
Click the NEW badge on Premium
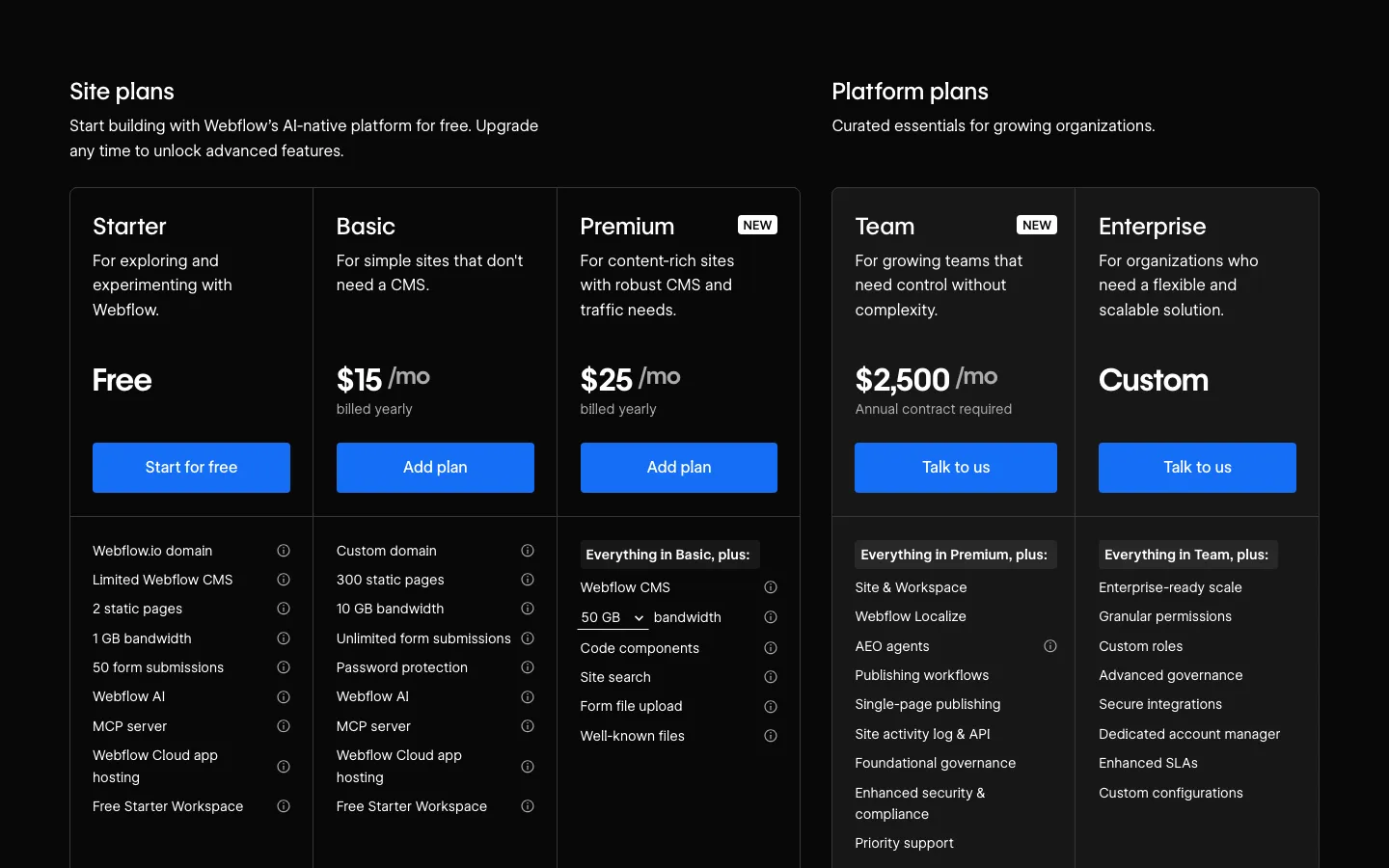pyautogui.click(x=757, y=225)
